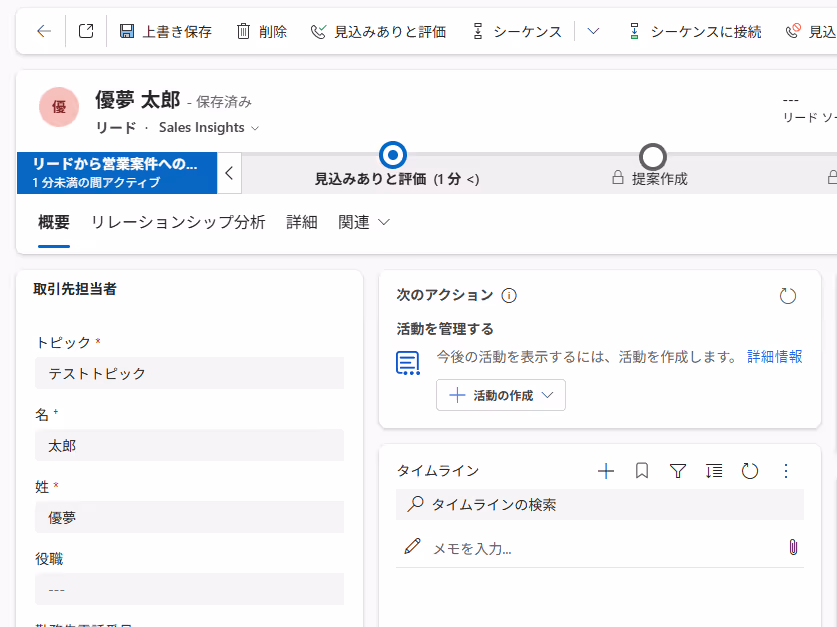This screenshot has width=837, height=627.
Task: Click the タイムライン heading
Action: (438, 471)
